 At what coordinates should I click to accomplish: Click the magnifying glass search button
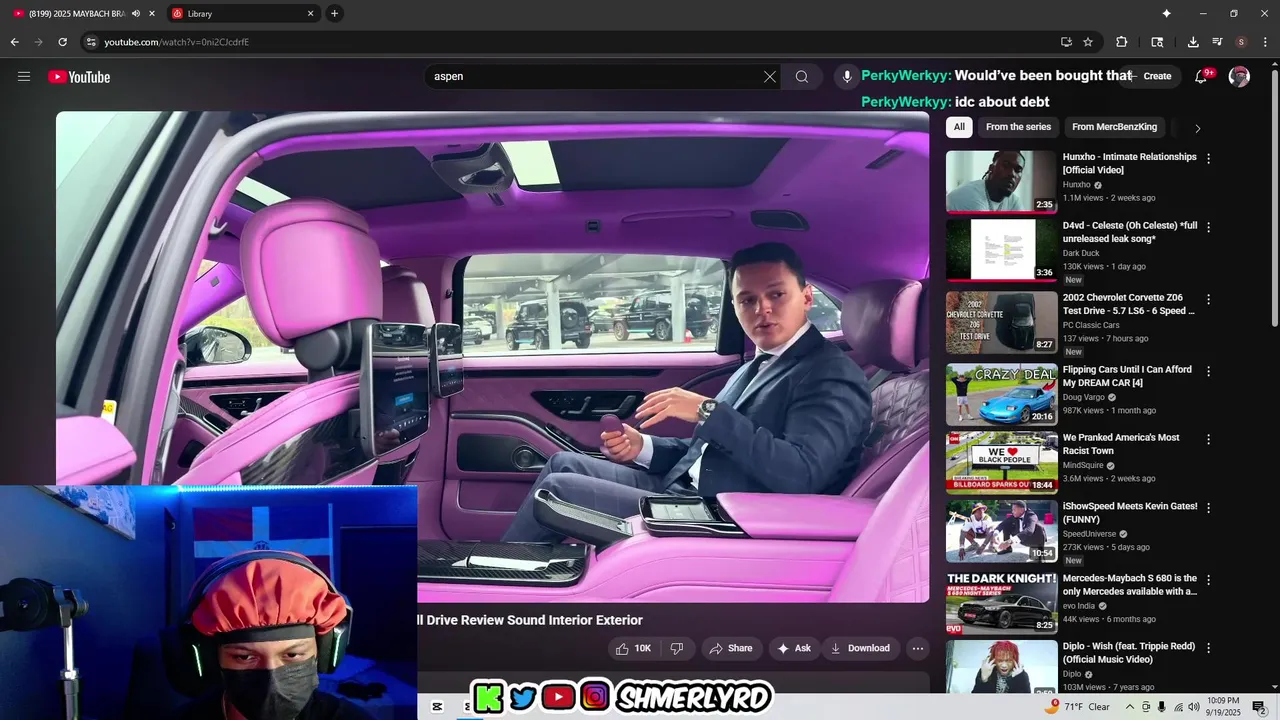click(x=802, y=77)
